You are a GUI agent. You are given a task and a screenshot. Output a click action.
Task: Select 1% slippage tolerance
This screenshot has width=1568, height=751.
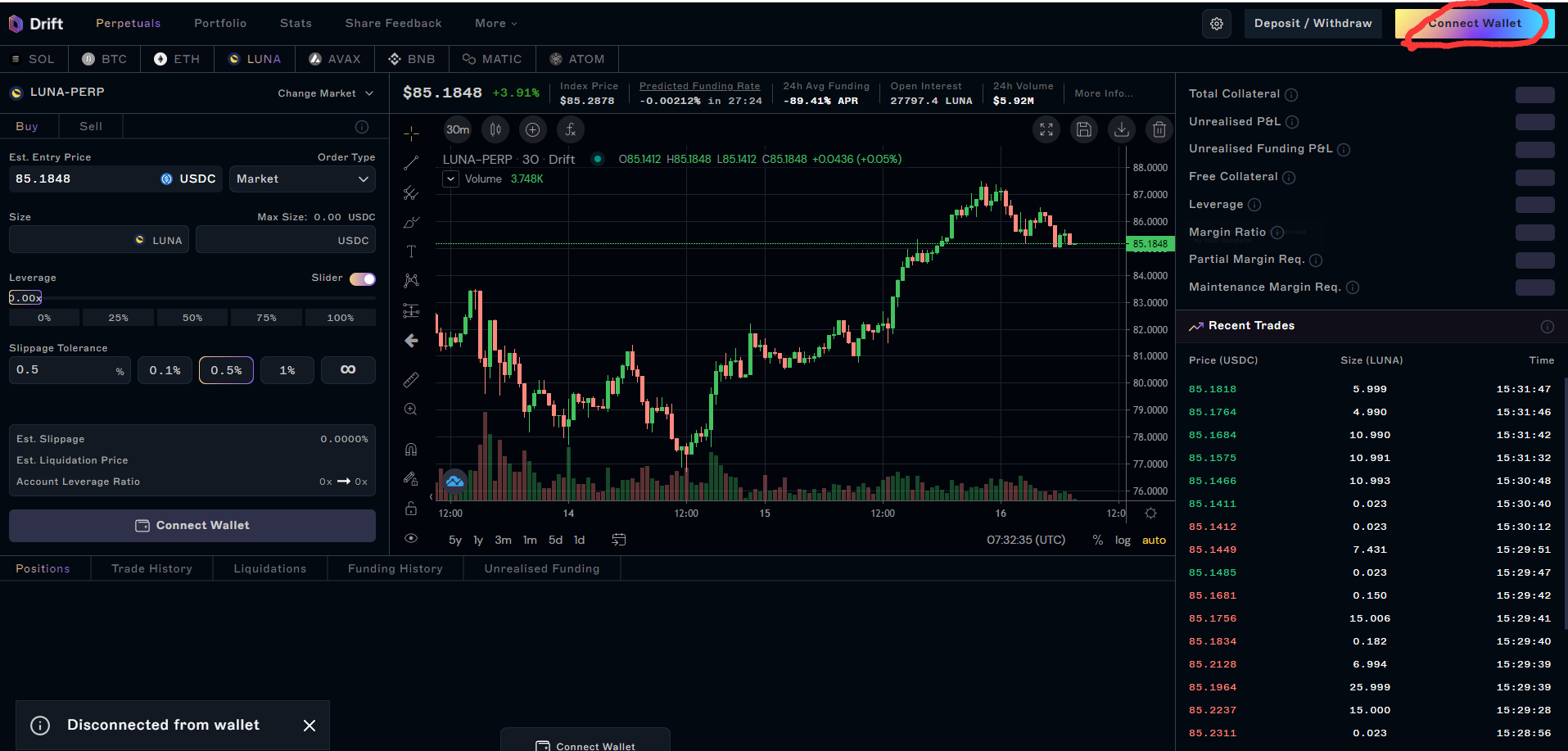(x=287, y=370)
